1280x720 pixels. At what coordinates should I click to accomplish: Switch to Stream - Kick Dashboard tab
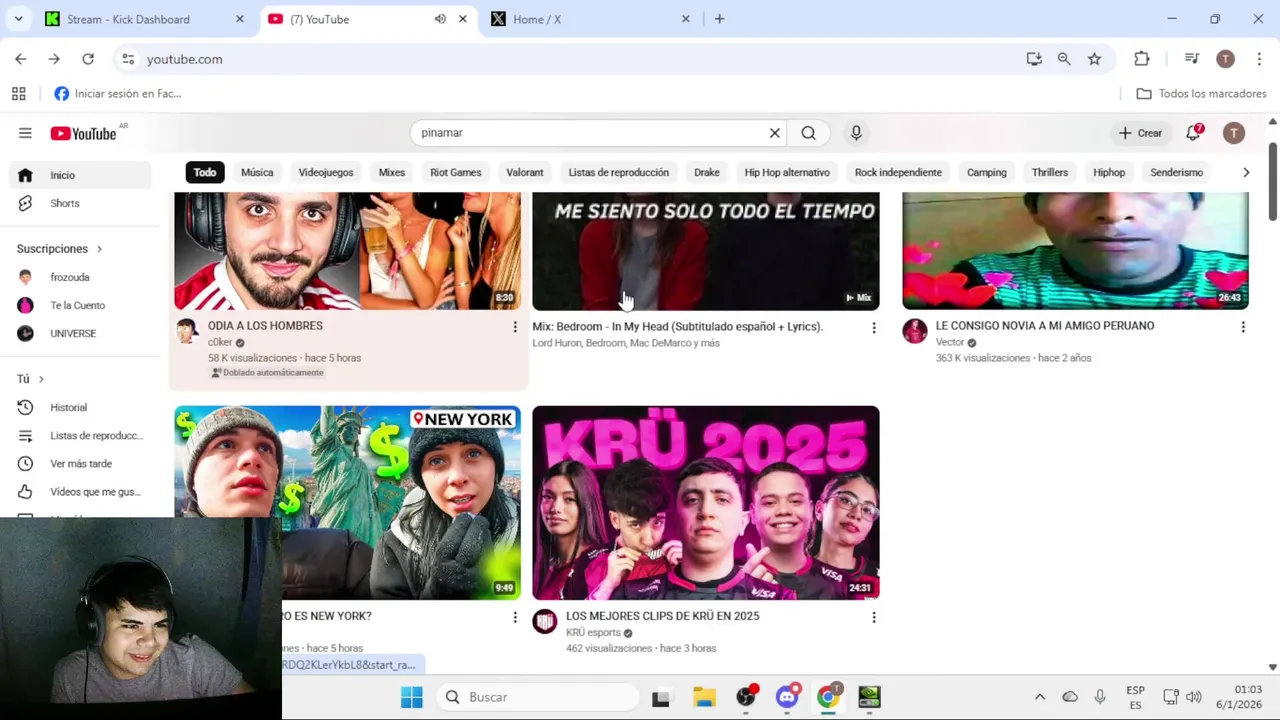click(128, 19)
